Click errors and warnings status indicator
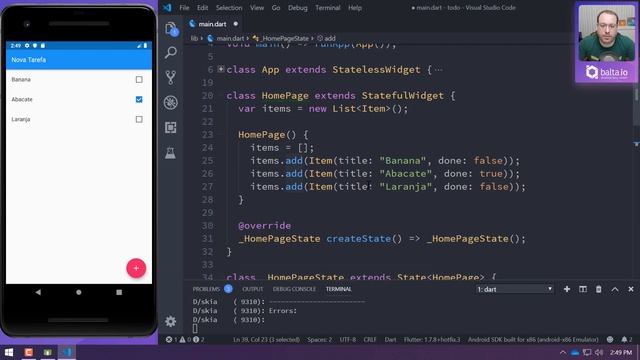The image size is (640, 360). tap(185, 340)
